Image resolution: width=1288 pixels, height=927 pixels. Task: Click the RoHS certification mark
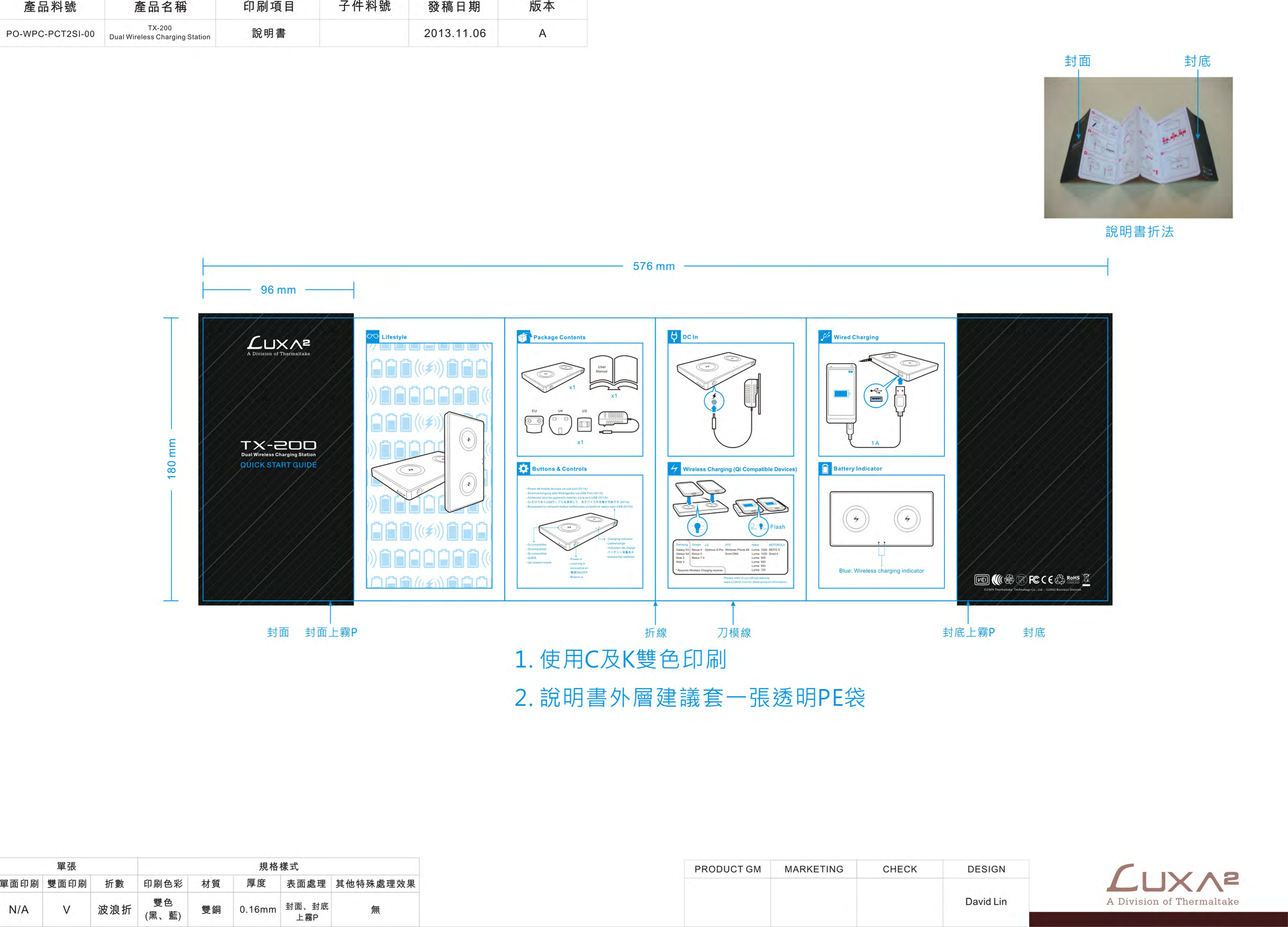click(x=1073, y=579)
